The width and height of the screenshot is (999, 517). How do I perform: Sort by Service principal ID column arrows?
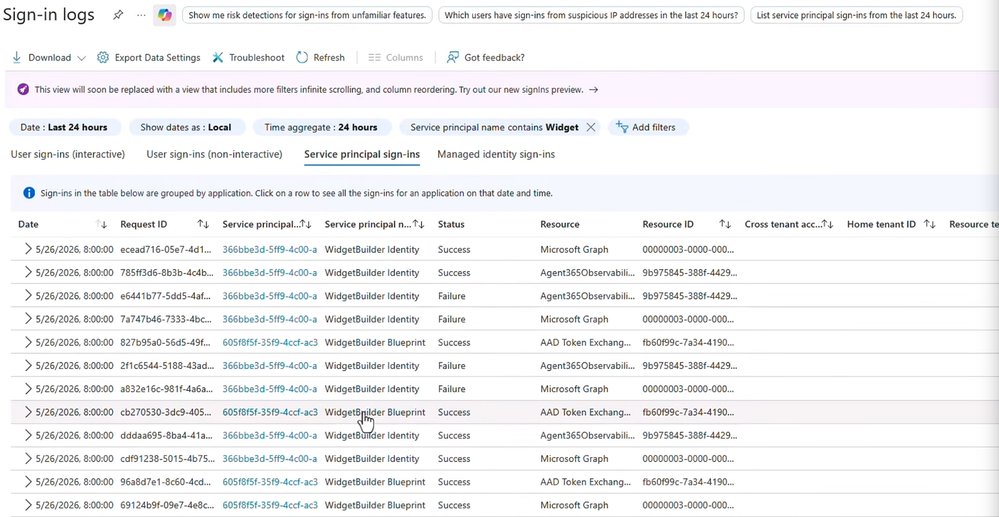306,224
